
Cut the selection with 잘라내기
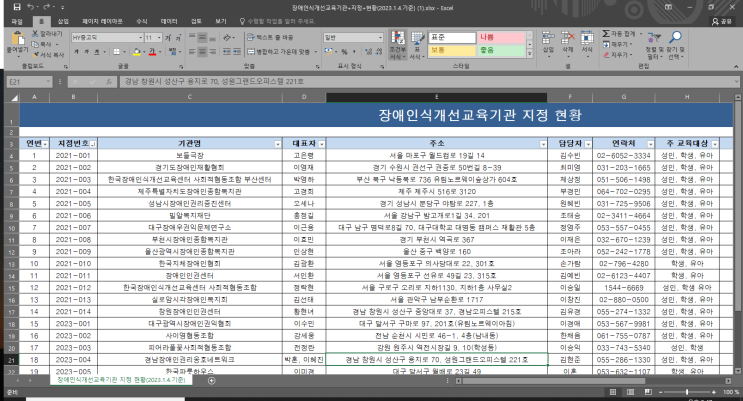pyautogui.click(x=47, y=34)
